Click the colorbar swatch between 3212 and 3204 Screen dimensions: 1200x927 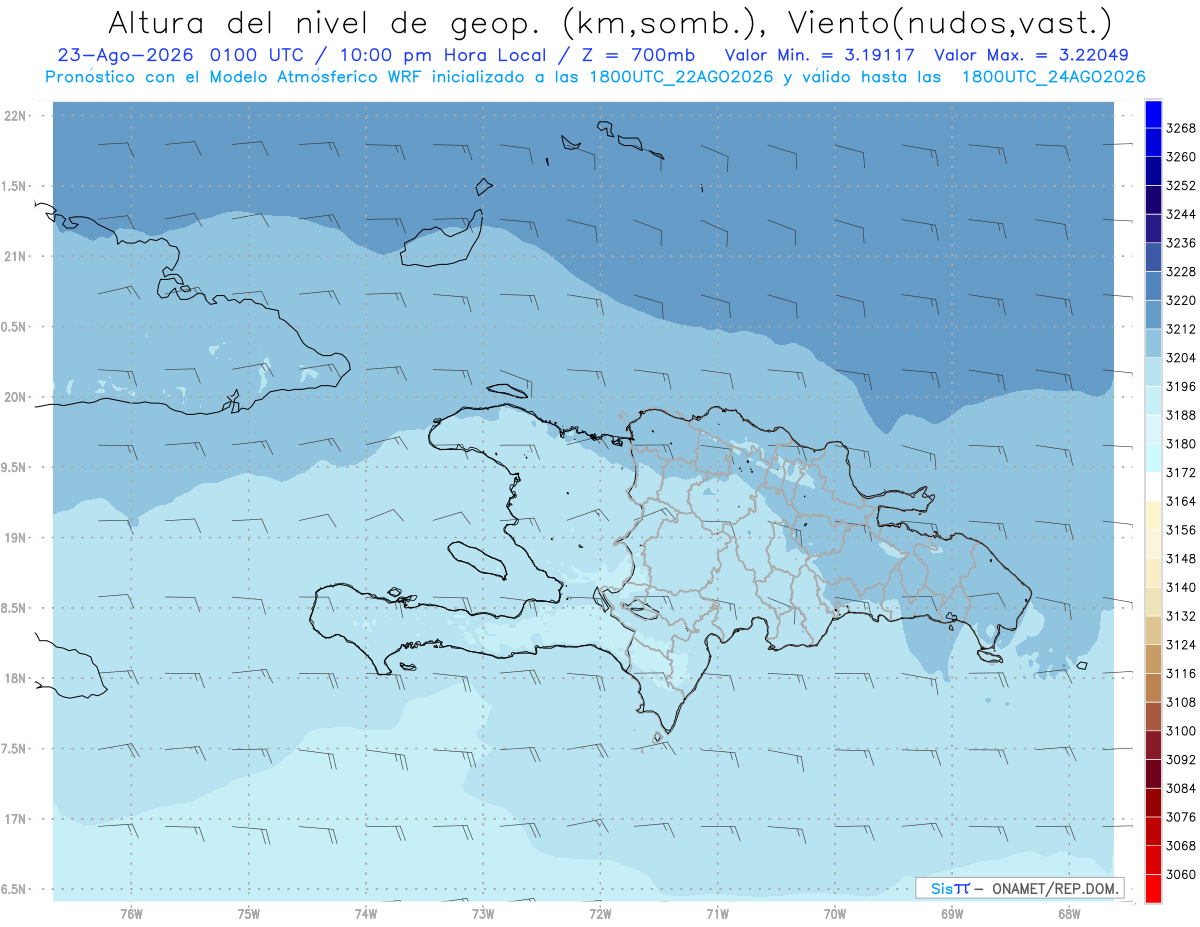(x=1152, y=342)
